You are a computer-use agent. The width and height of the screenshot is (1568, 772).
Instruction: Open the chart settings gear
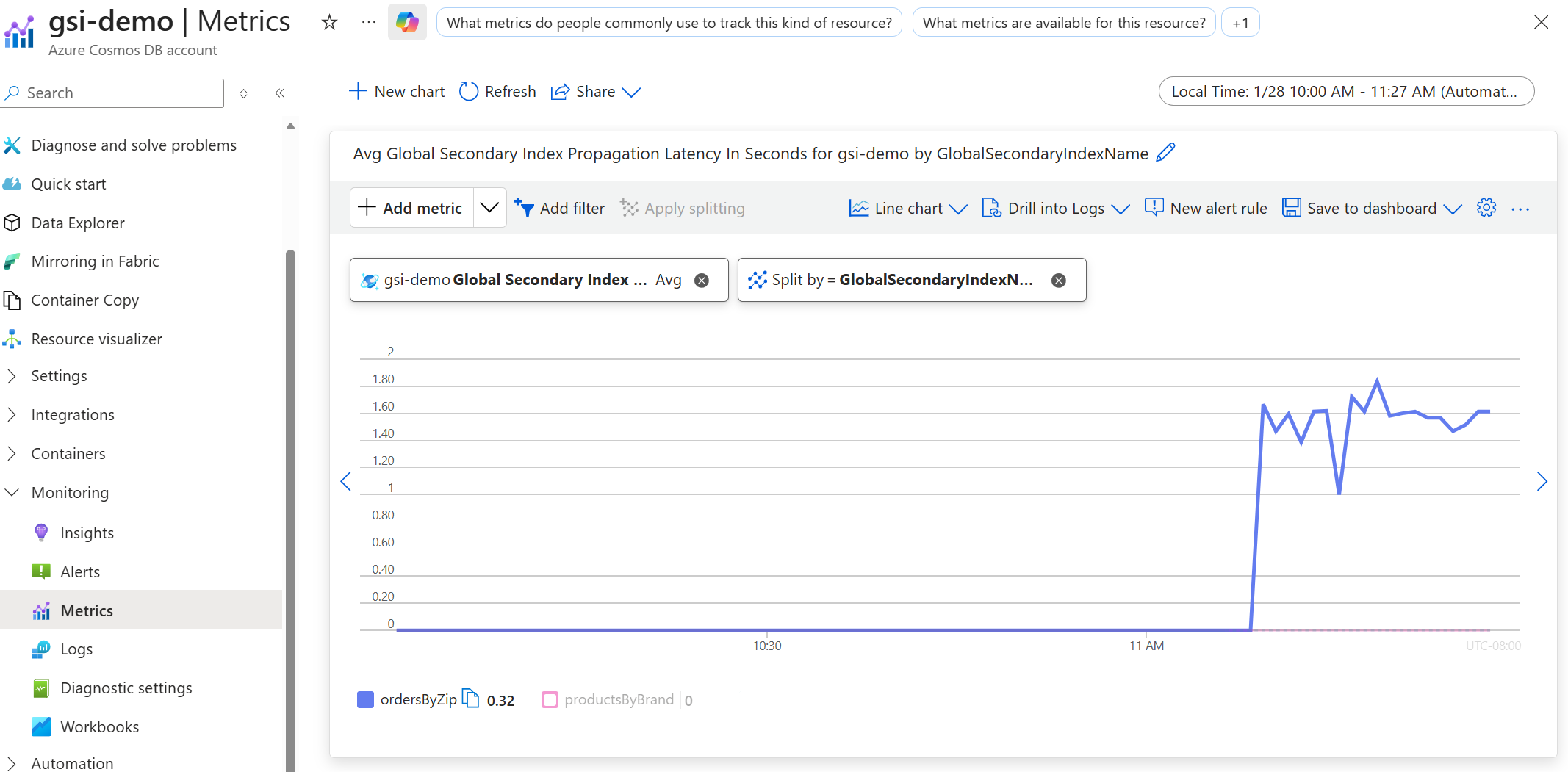(x=1486, y=207)
